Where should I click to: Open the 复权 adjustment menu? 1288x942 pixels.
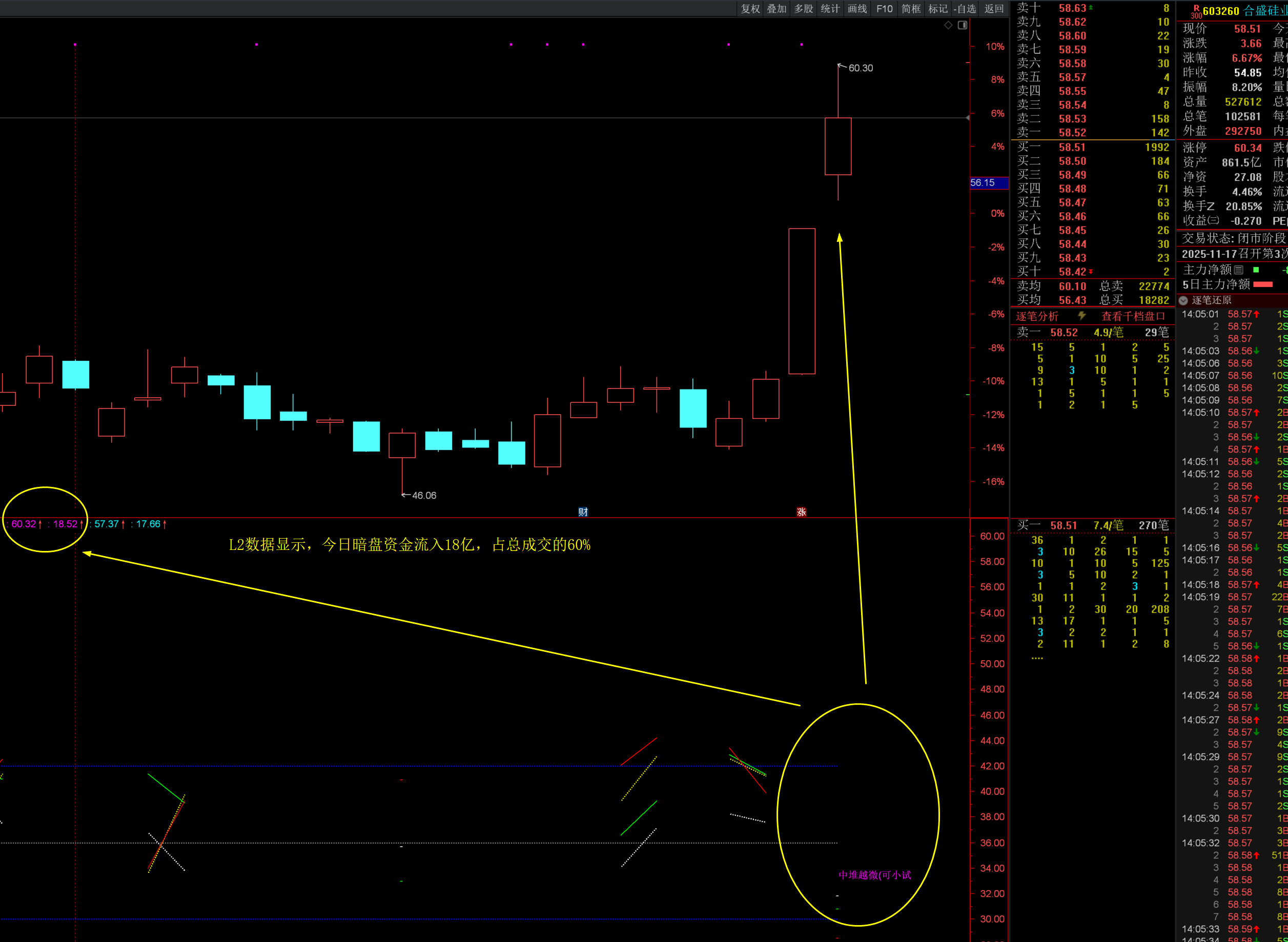pyautogui.click(x=750, y=9)
